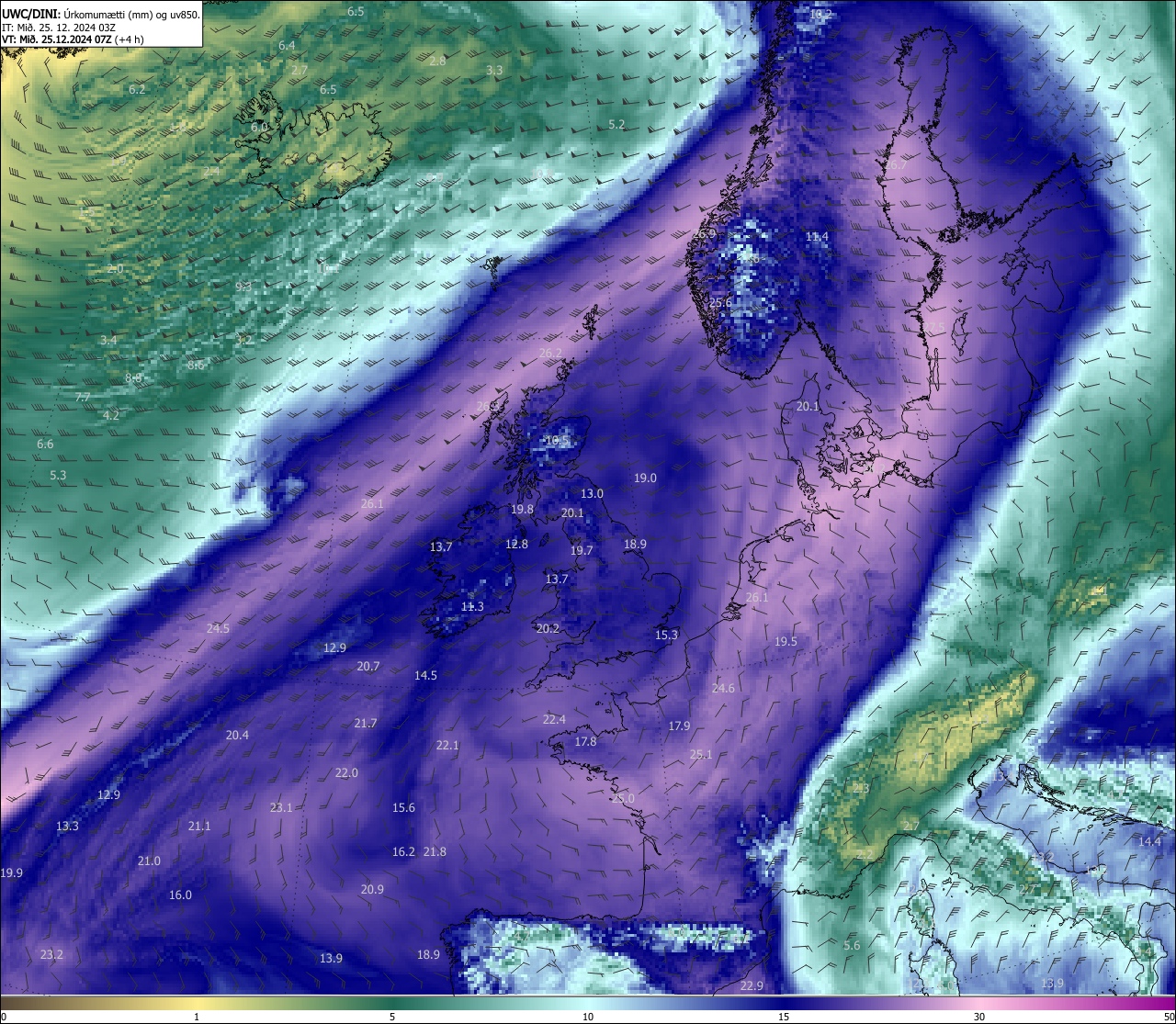Image resolution: width=1176 pixels, height=1024 pixels.
Task: Click the 24.5 value label
Action: tap(218, 628)
